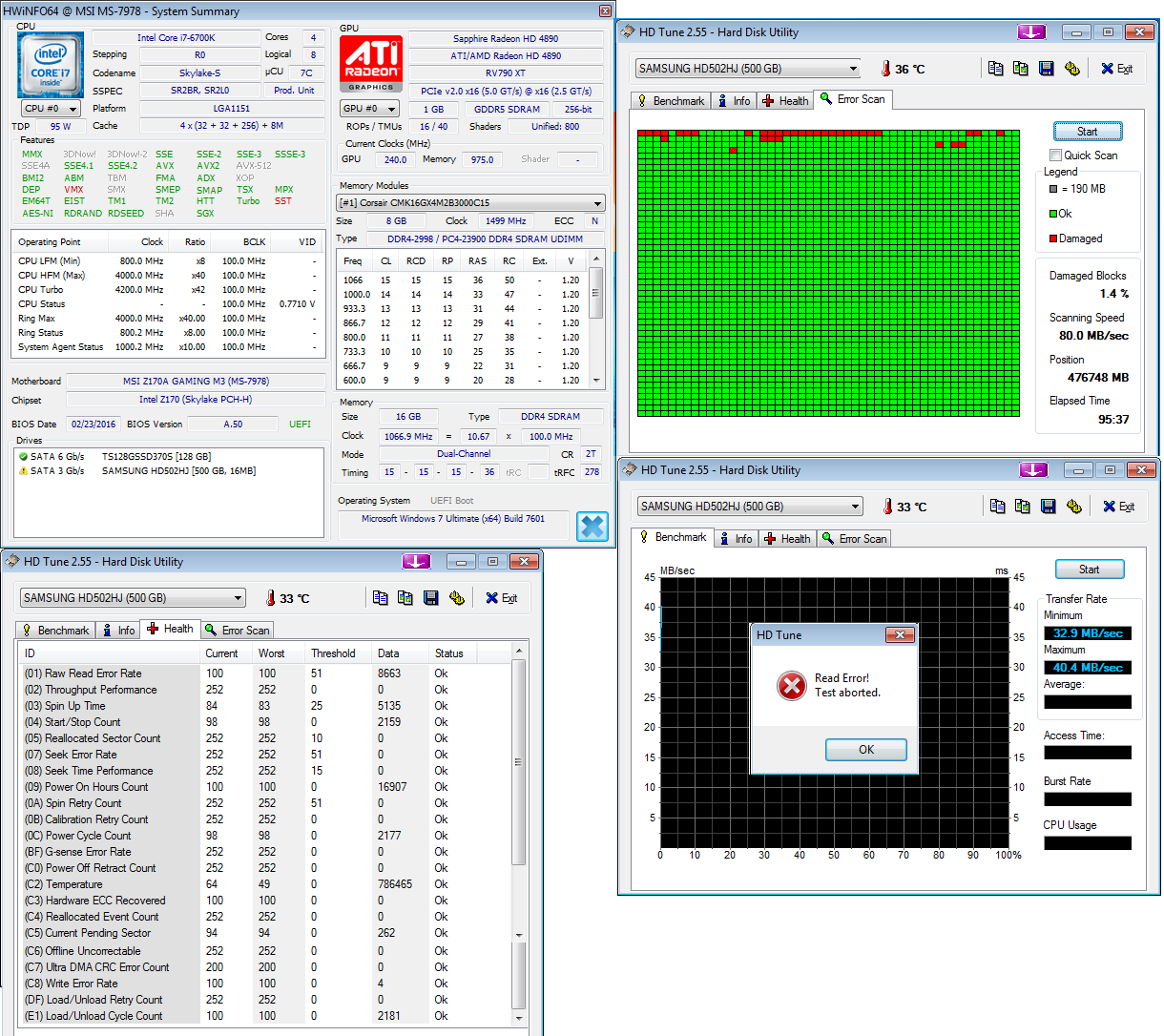Click thermometer icon beside 36 °C
The height and width of the screenshot is (1036, 1164).
click(x=885, y=69)
